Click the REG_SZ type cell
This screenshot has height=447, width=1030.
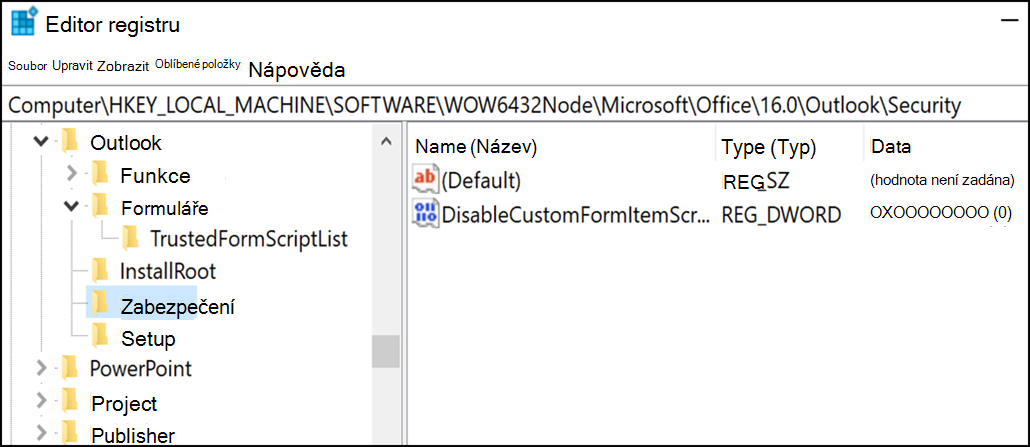755,179
